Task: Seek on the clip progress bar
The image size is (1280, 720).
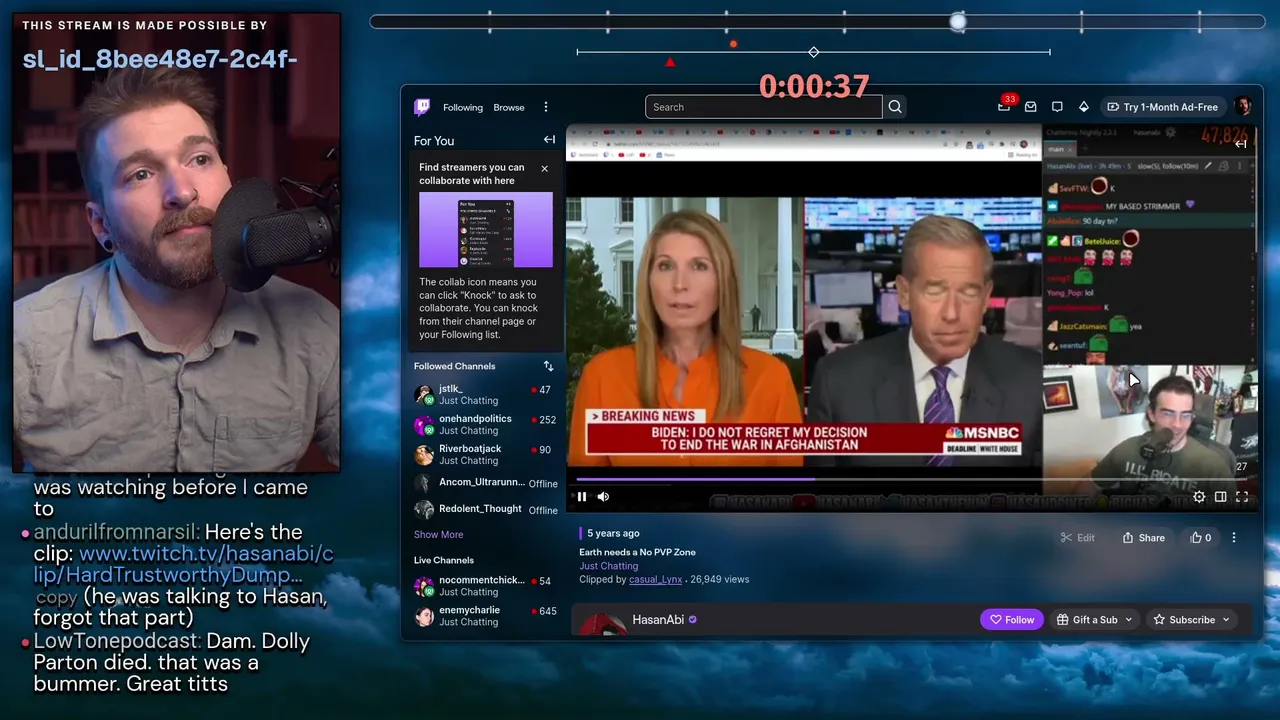Action: coord(911,480)
